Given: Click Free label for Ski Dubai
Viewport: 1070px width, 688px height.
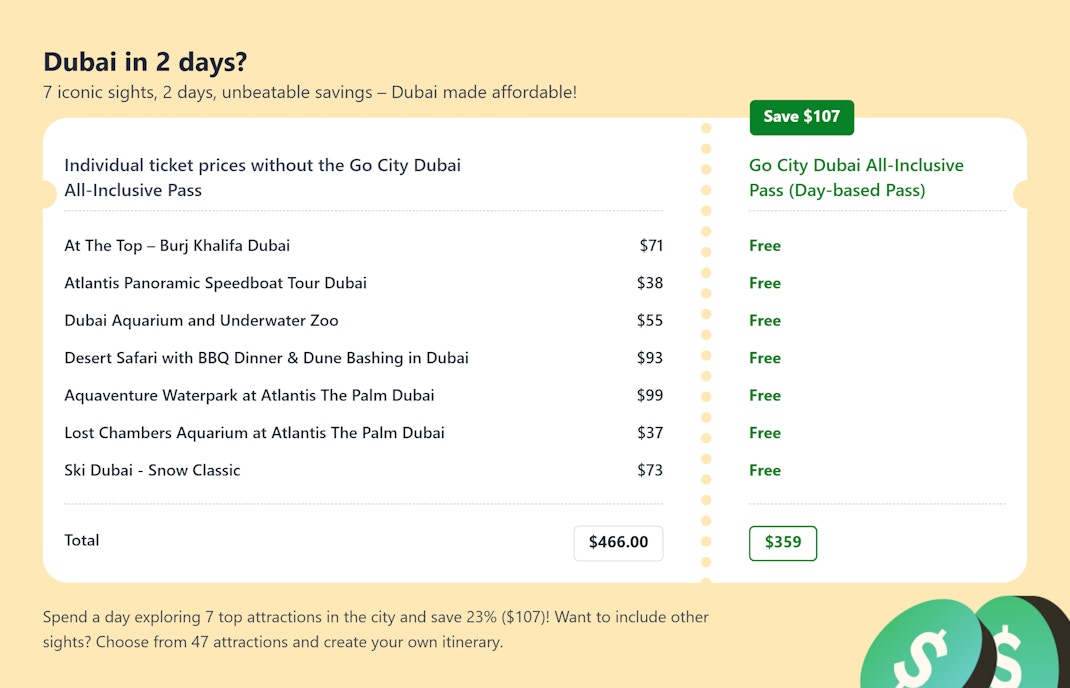Looking at the screenshot, I should point(765,471).
